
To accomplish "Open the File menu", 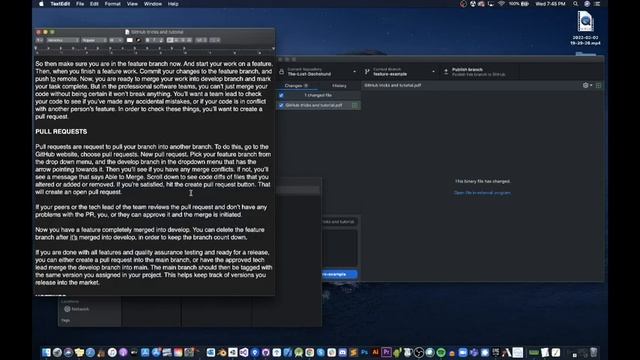I will (80, 4).
